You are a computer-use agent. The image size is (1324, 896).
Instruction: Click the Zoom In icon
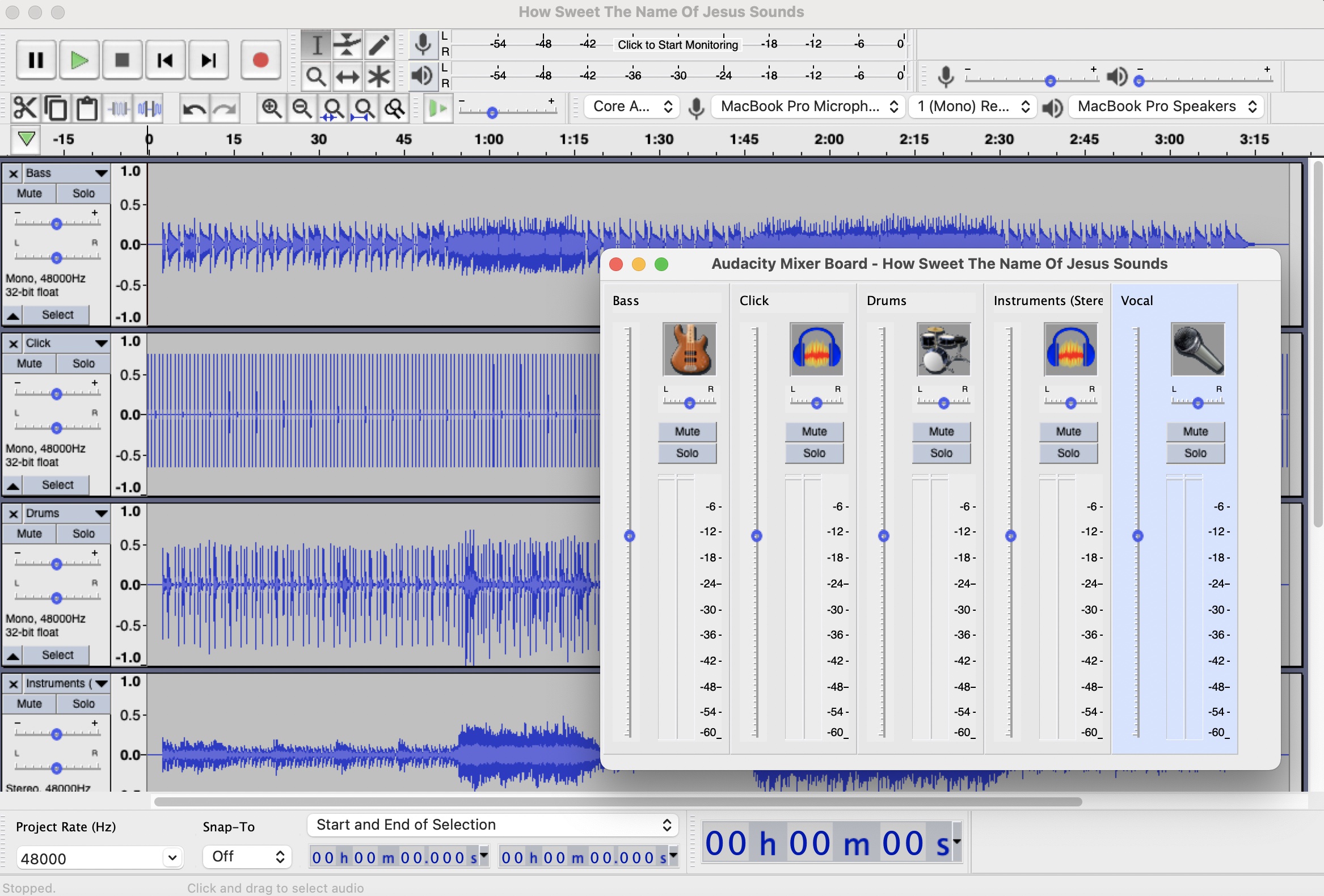[271, 108]
